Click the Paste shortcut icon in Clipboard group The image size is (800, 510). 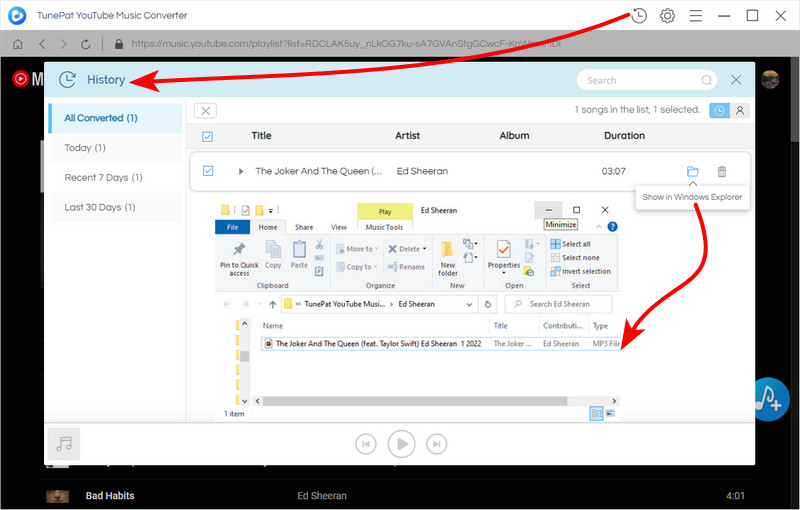(319, 271)
